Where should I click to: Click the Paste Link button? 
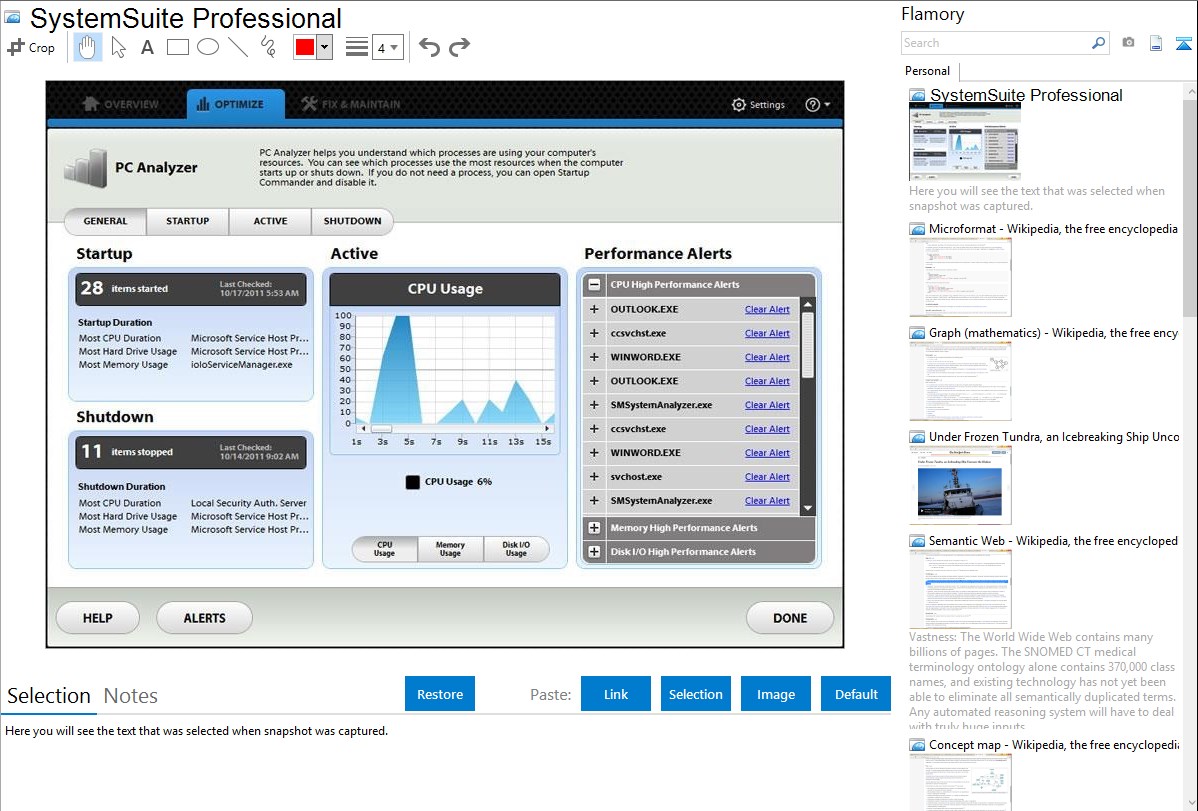(x=616, y=694)
